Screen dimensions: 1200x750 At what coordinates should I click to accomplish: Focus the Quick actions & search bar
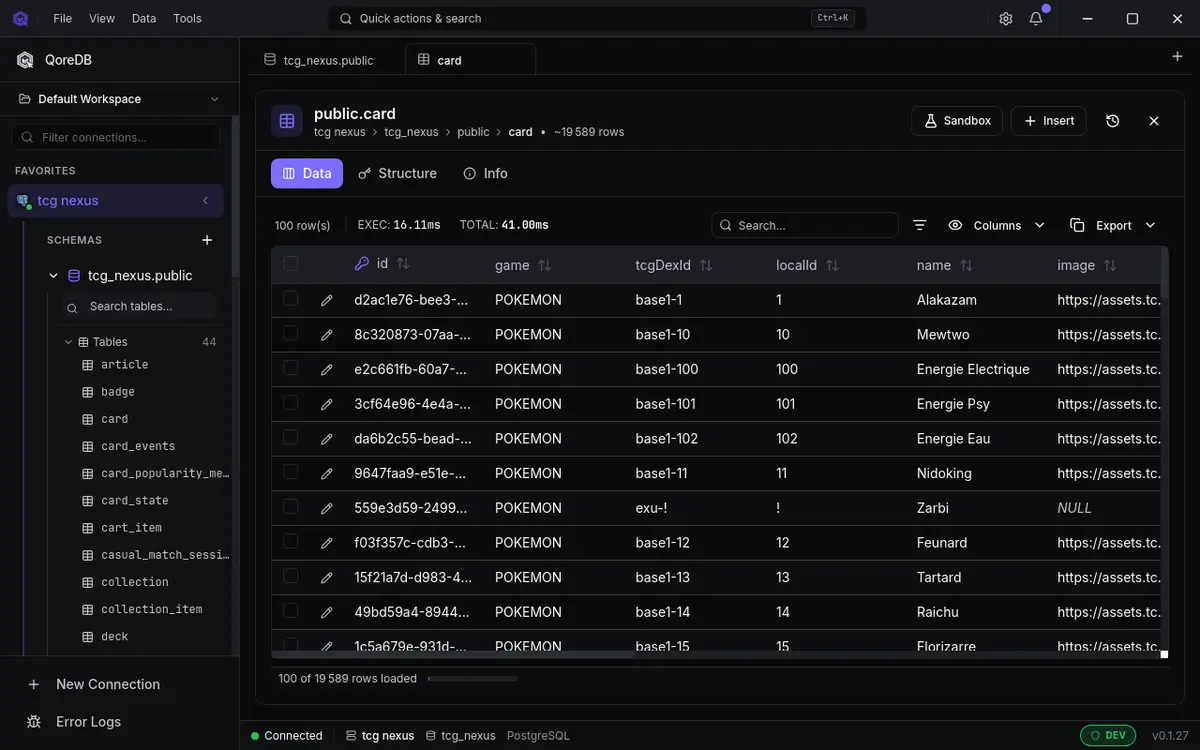[598, 18]
